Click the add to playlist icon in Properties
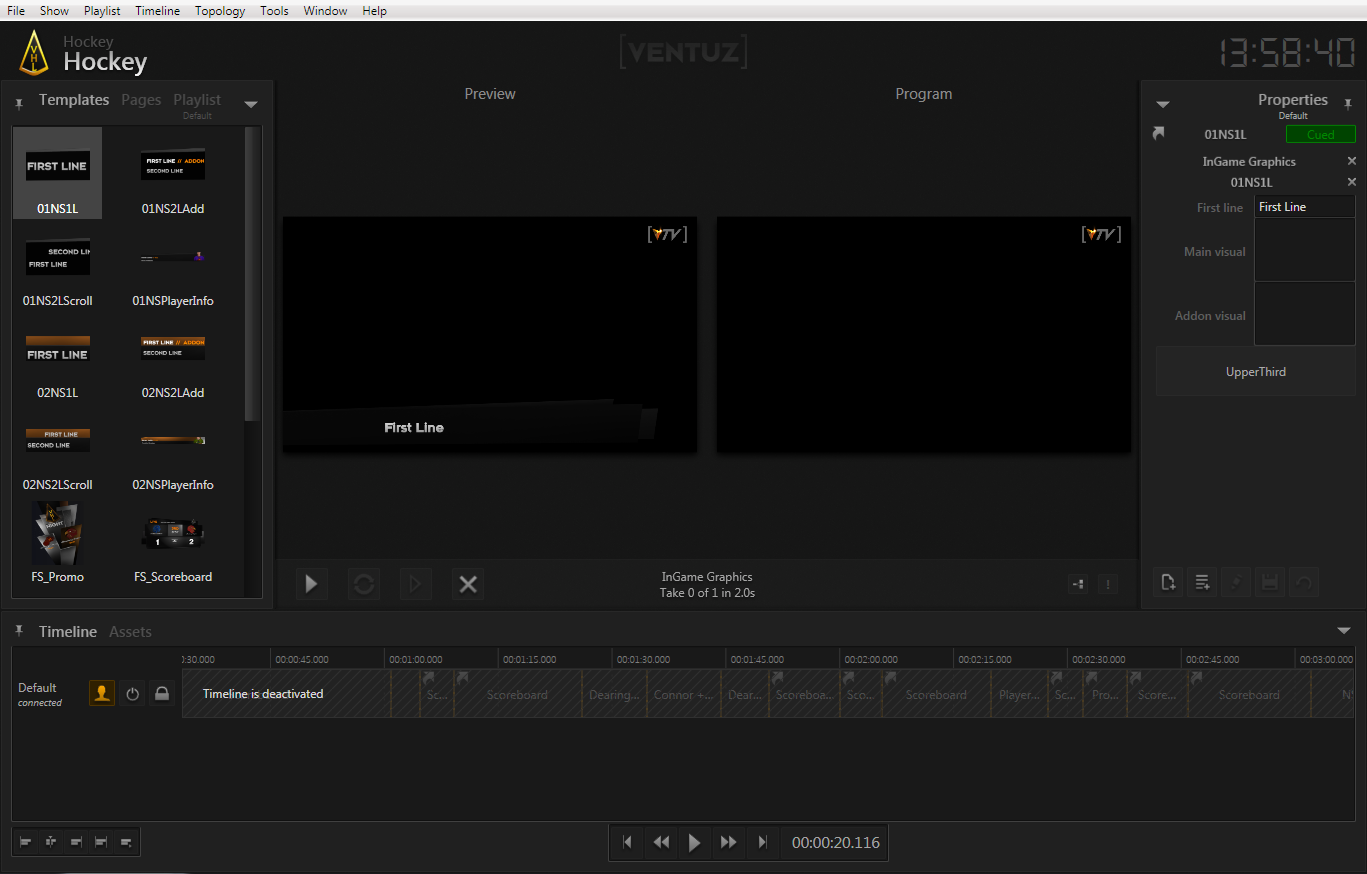This screenshot has height=874, width=1367. pos(1202,582)
